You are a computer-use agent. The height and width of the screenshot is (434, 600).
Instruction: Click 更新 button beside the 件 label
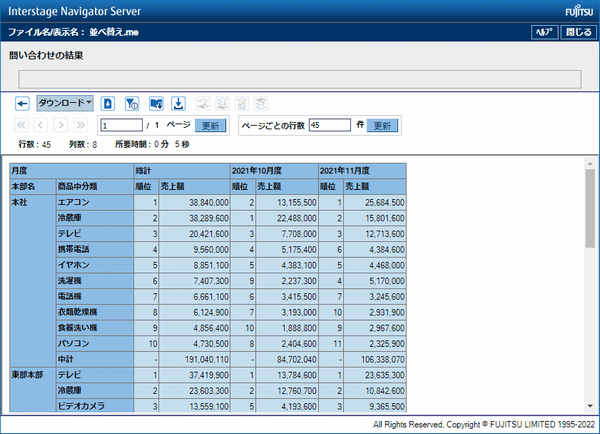[382, 125]
